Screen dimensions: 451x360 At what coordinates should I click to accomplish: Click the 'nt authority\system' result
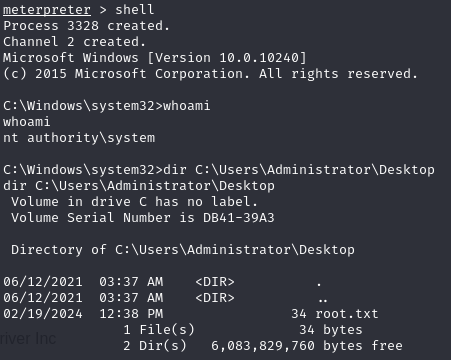pos(79,138)
